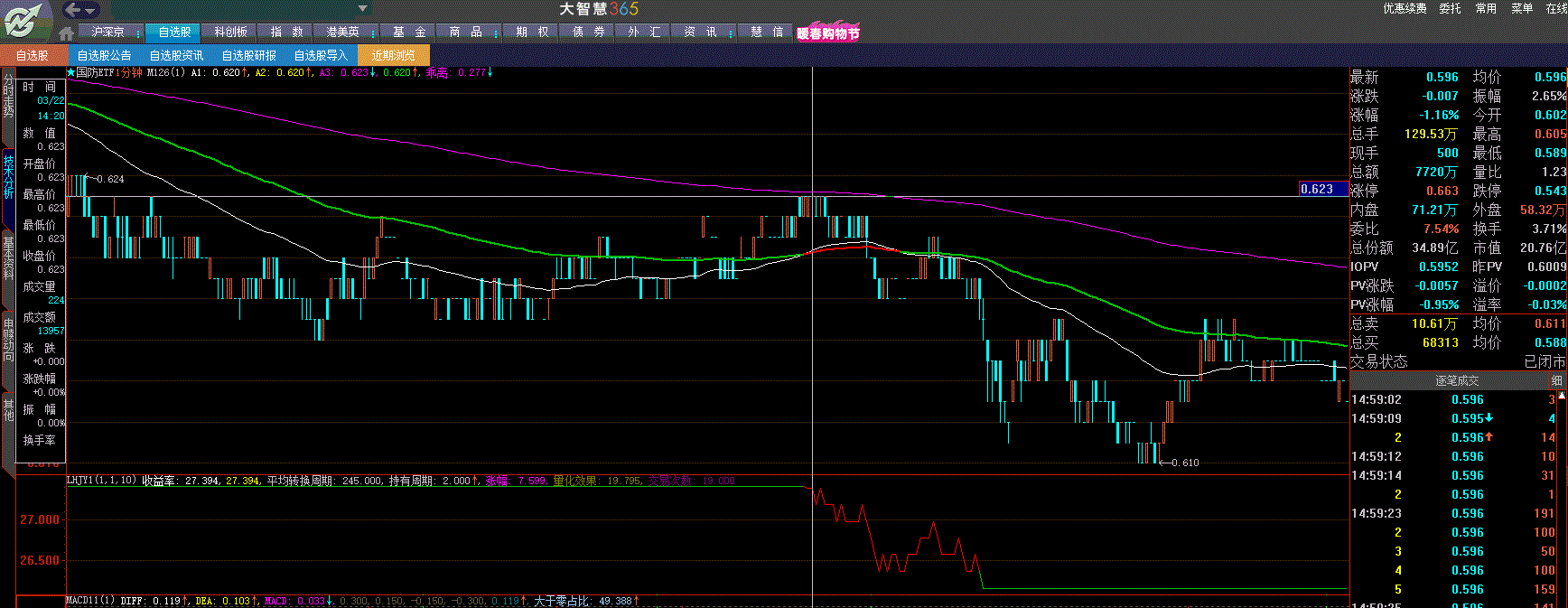Click the home icon in toolbar
Viewport: 1568px width, 608px height.
(66, 33)
